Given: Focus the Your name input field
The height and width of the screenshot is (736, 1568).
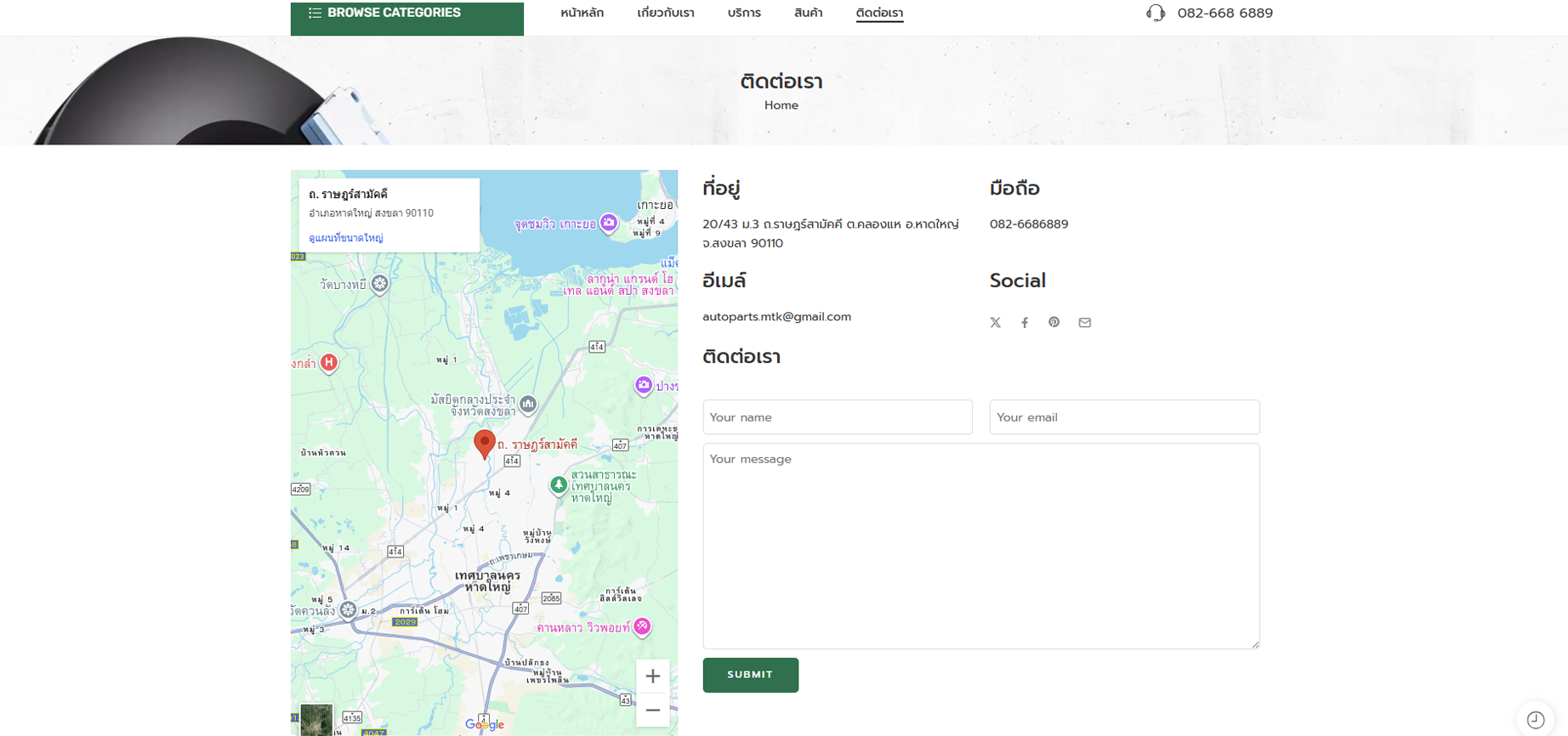Looking at the screenshot, I should [837, 417].
